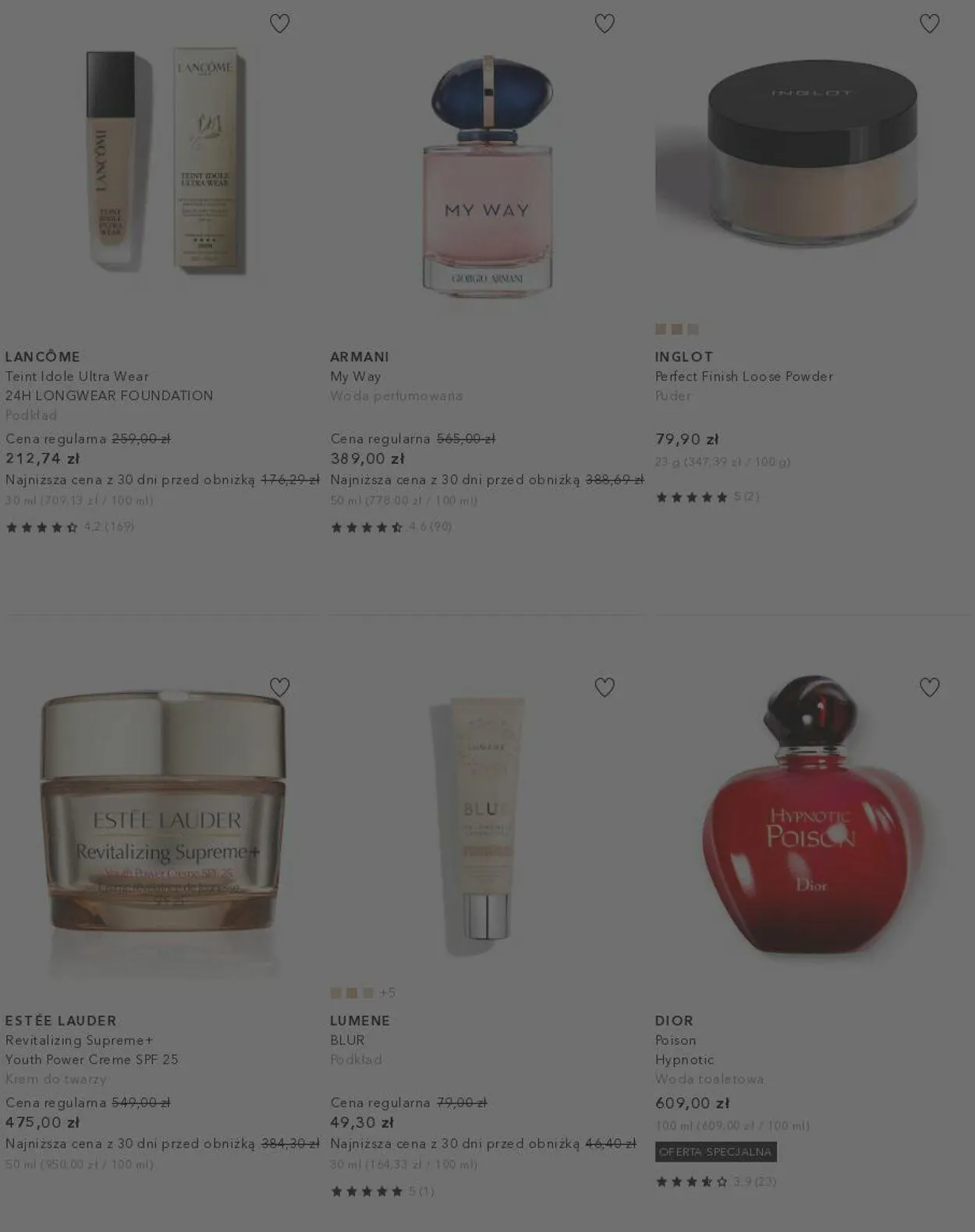Add Lumene BLUR foundation to favorites
The height and width of the screenshot is (1232, 975).
(604, 687)
